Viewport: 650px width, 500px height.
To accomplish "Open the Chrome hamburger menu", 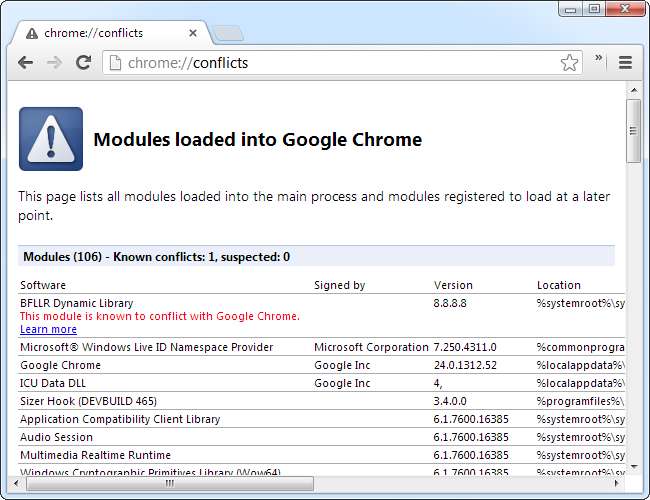I will click(625, 63).
